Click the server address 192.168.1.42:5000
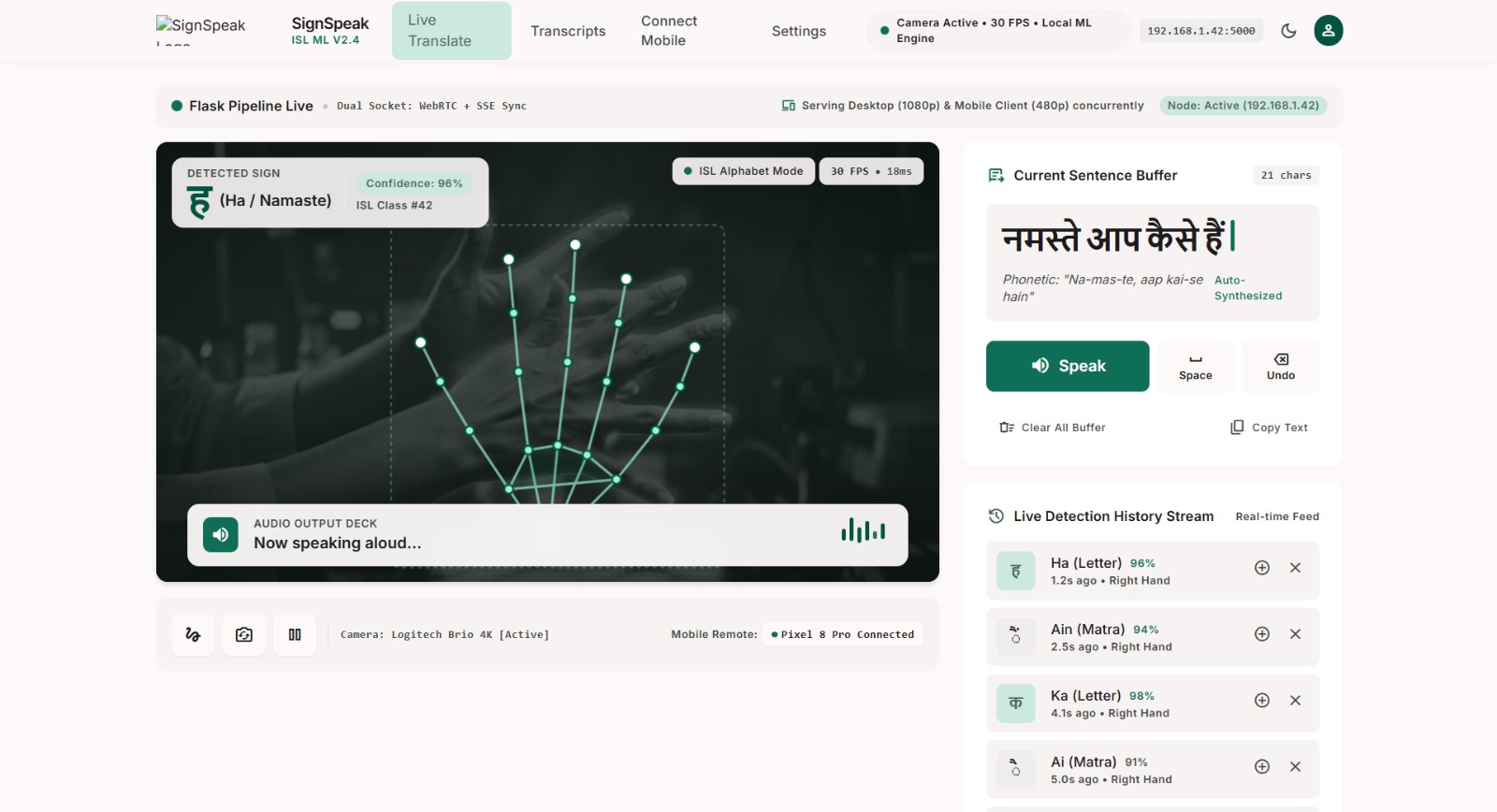Screen dimensions: 1497x812 [x=1201, y=31]
